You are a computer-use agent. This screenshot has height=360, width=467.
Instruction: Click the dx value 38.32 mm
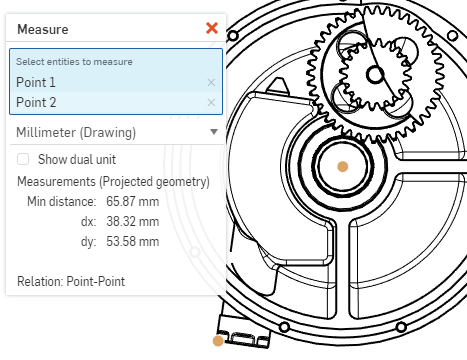[x=132, y=221]
